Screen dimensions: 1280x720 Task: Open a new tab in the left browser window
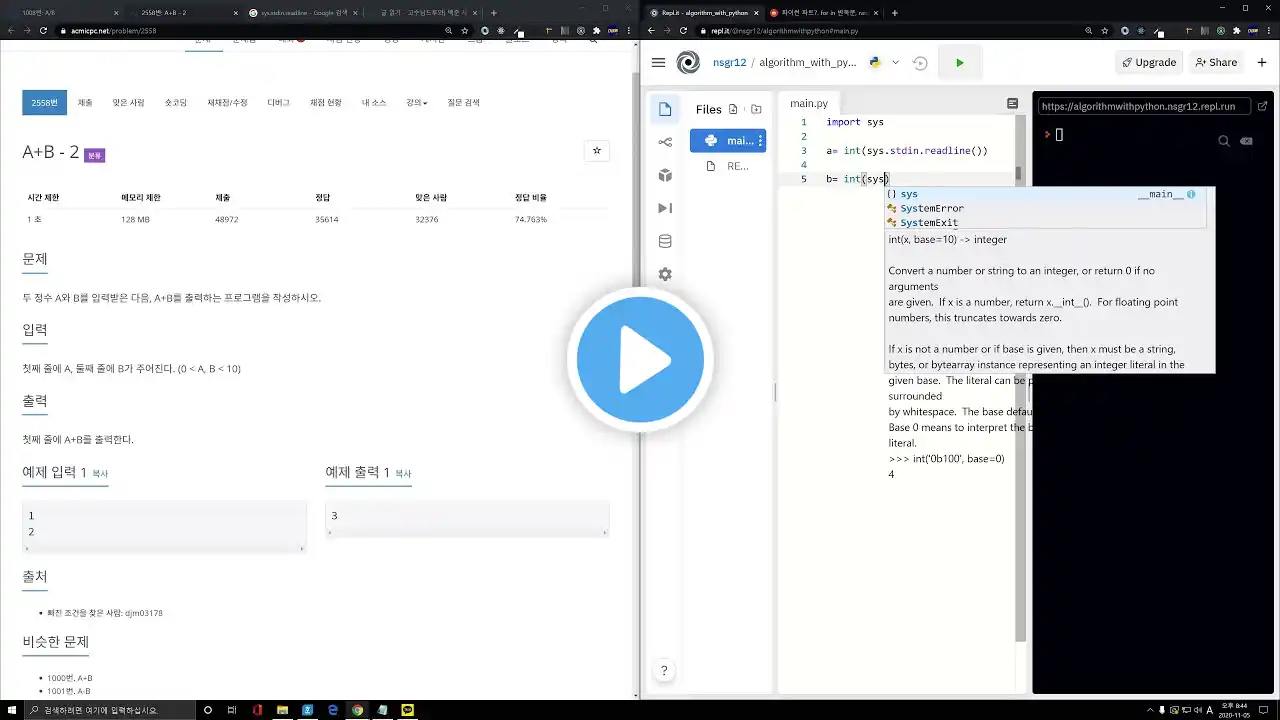(494, 13)
